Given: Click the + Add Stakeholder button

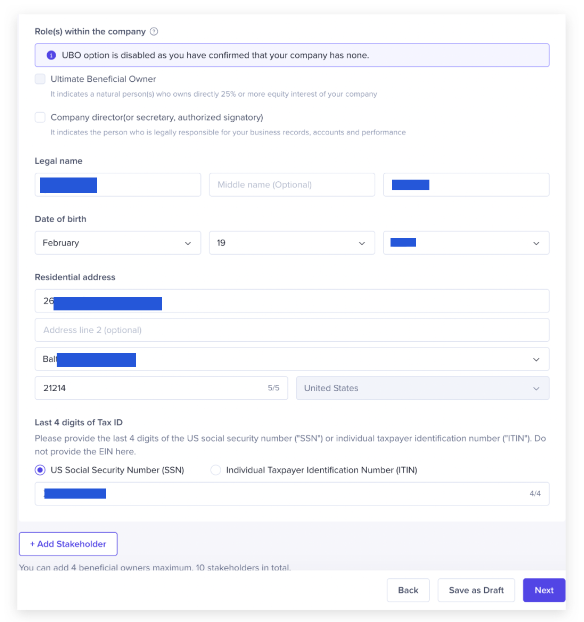Looking at the screenshot, I should [68, 544].
